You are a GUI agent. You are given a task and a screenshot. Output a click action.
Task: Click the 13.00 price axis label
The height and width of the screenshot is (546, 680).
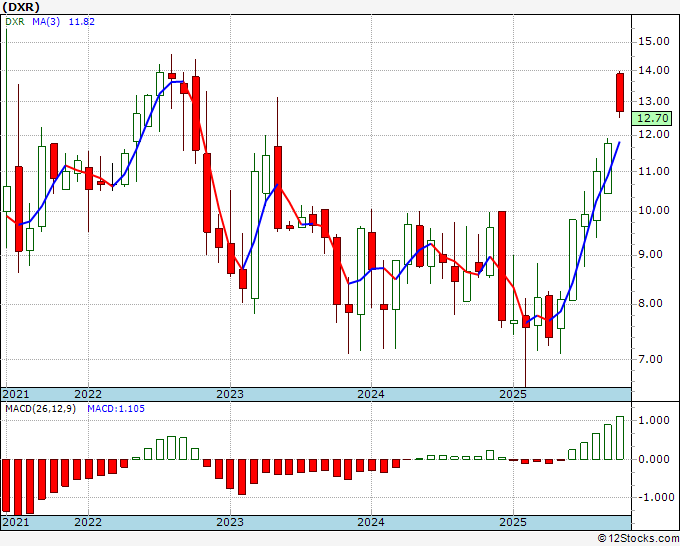point(654,101)
